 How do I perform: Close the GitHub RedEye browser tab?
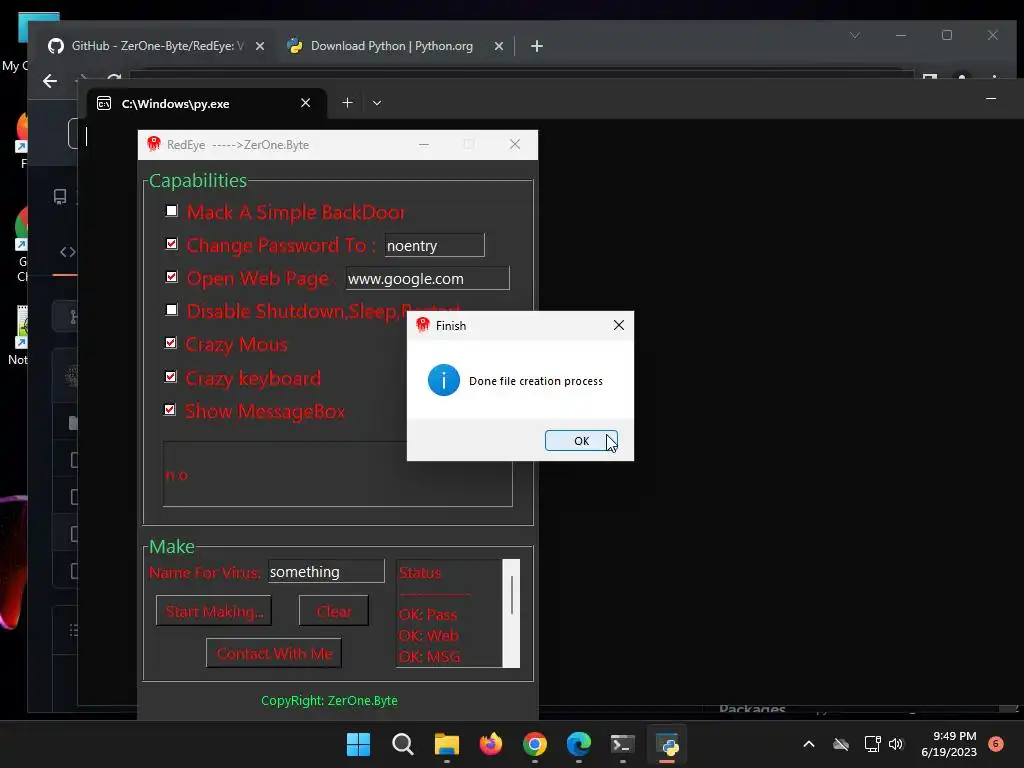[x=260, y=46]
